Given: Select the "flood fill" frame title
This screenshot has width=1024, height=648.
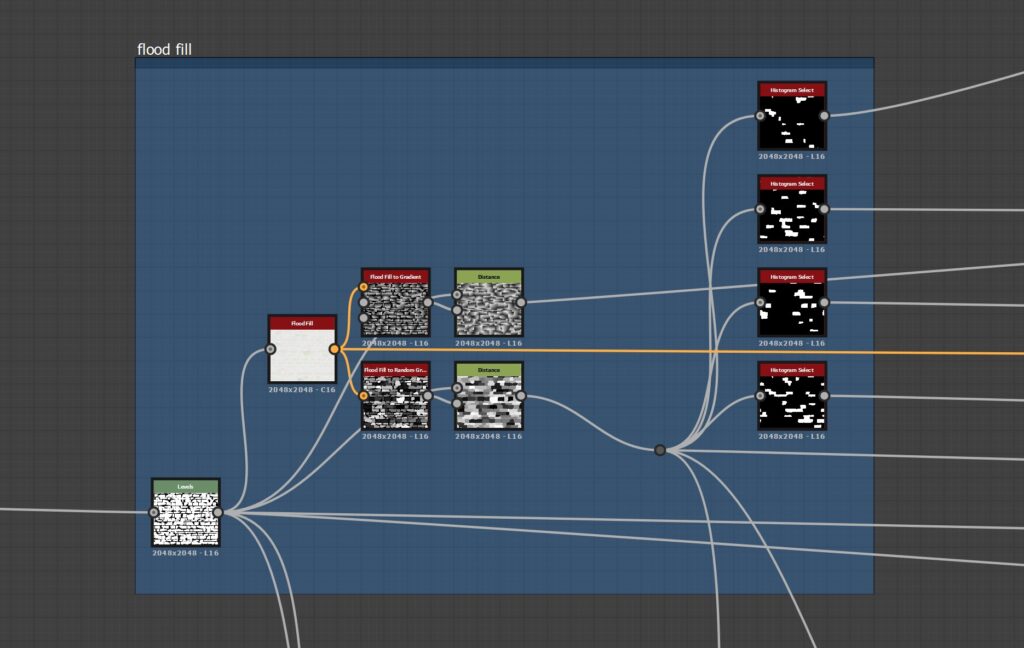Looking at the screenshot, I should pyautogui.click(x=164, y=49).
